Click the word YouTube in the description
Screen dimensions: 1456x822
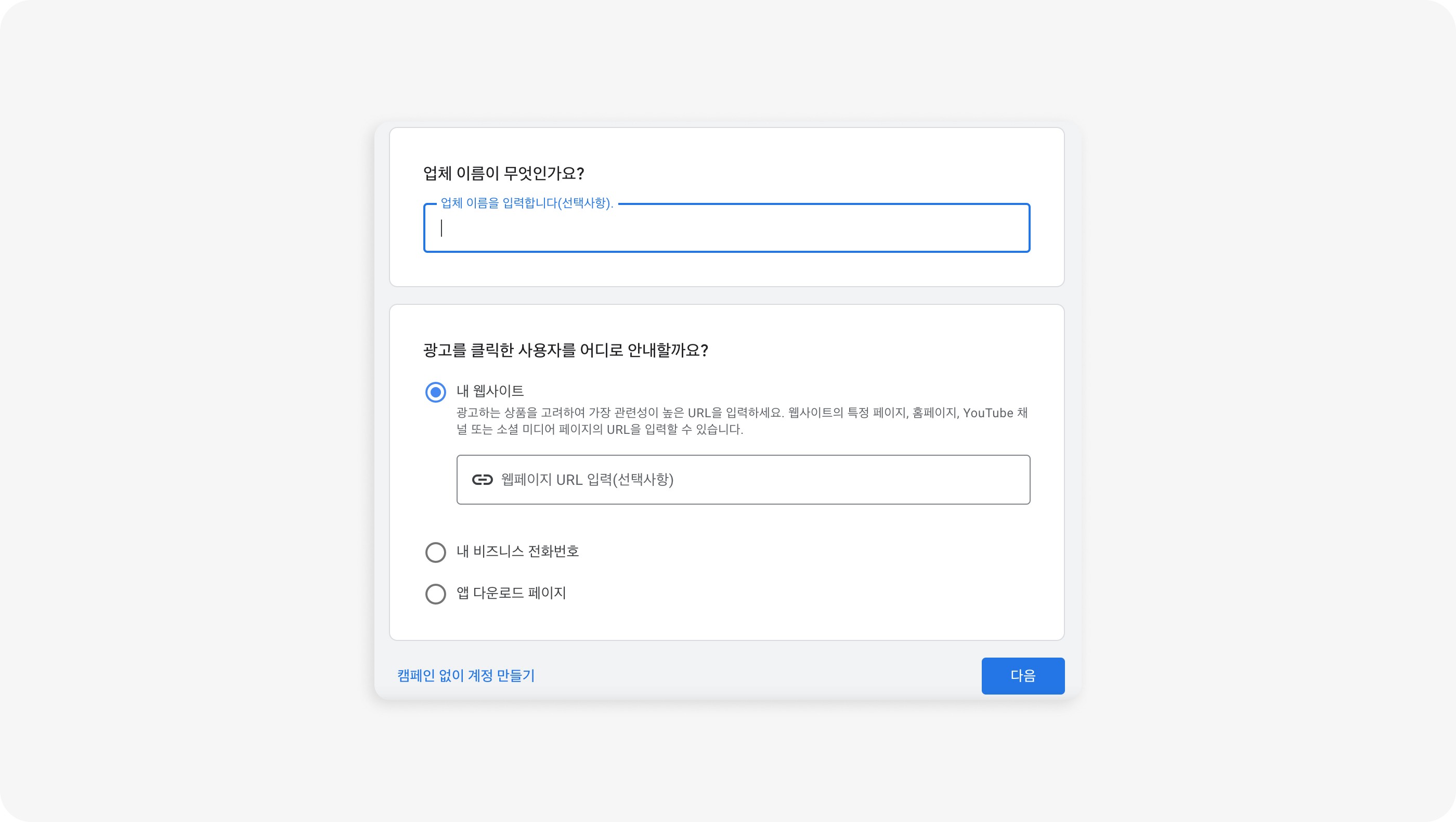click(988, 413)
